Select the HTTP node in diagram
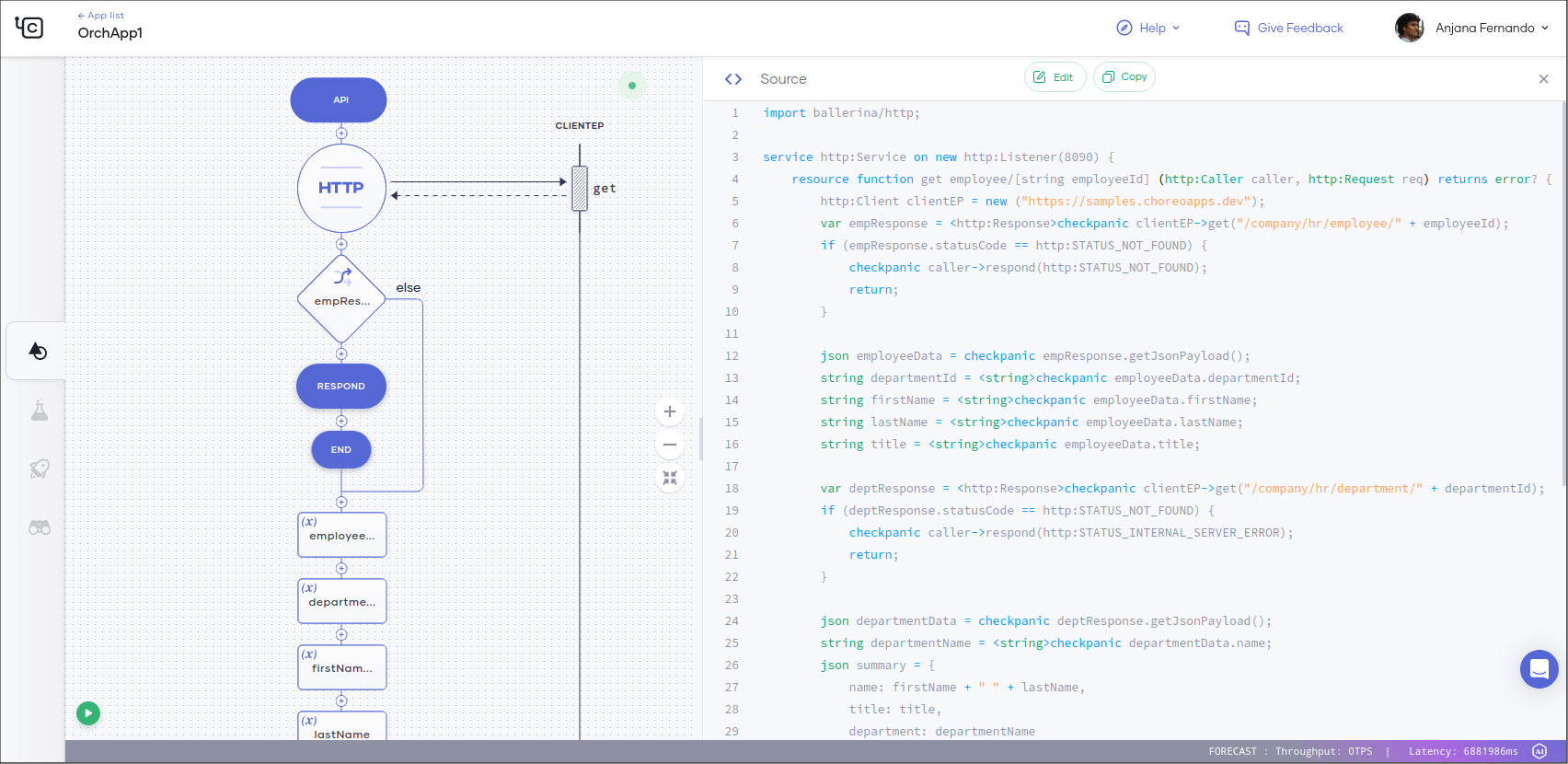The image size is (1568, 764). click(341, 188)
